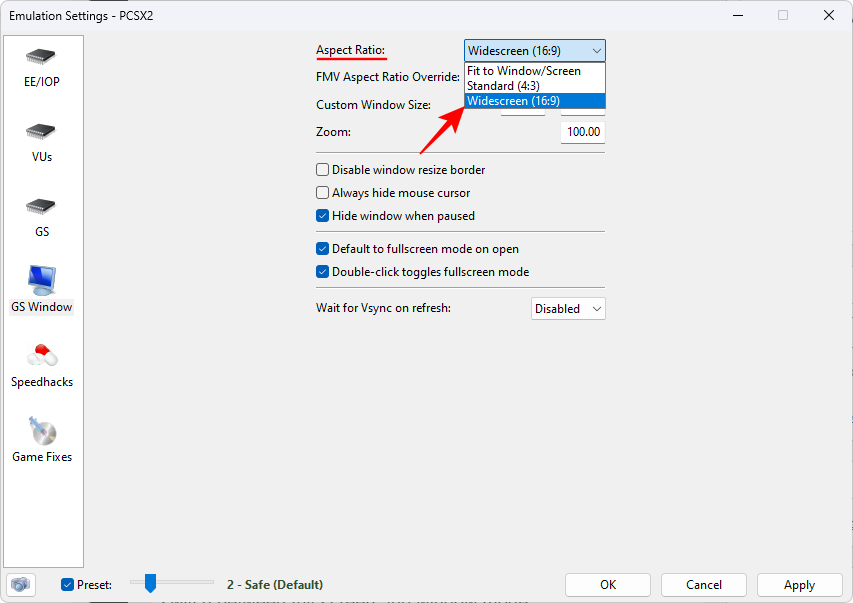Select Widescreen (16:9) in the list
The width and height of the screenshot is (853, 603).
(535, 101)
